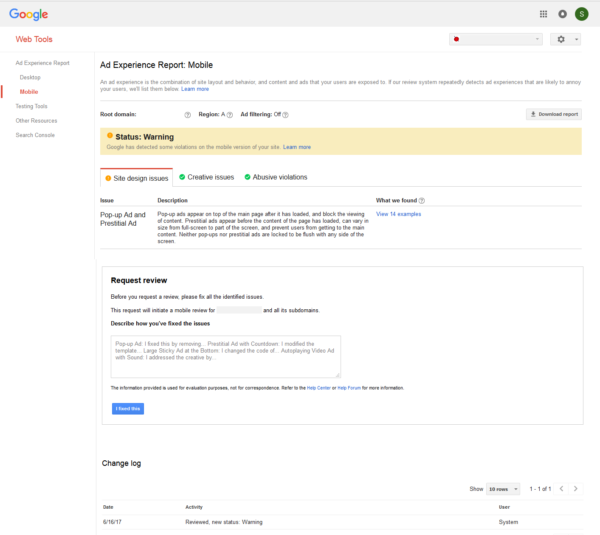The image size is (600, 535).
Task: Click the Activity column header
Action: [194, 507]
